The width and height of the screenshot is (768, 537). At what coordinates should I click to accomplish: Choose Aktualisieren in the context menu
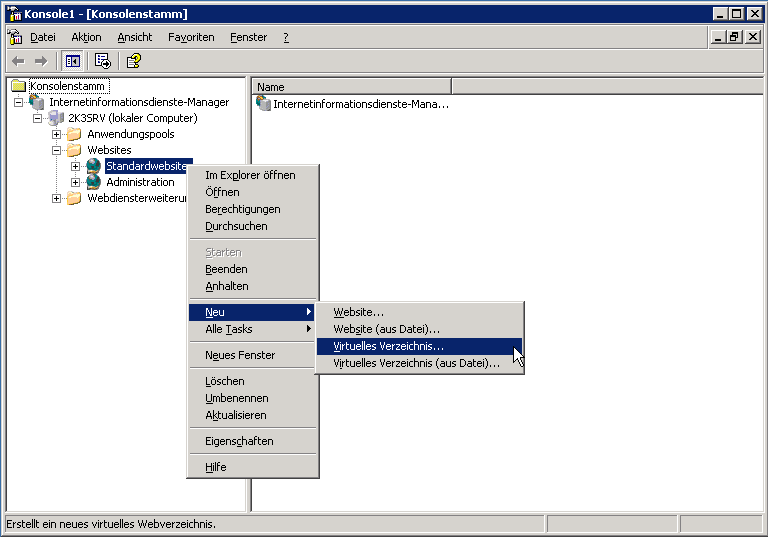(251, 415)
